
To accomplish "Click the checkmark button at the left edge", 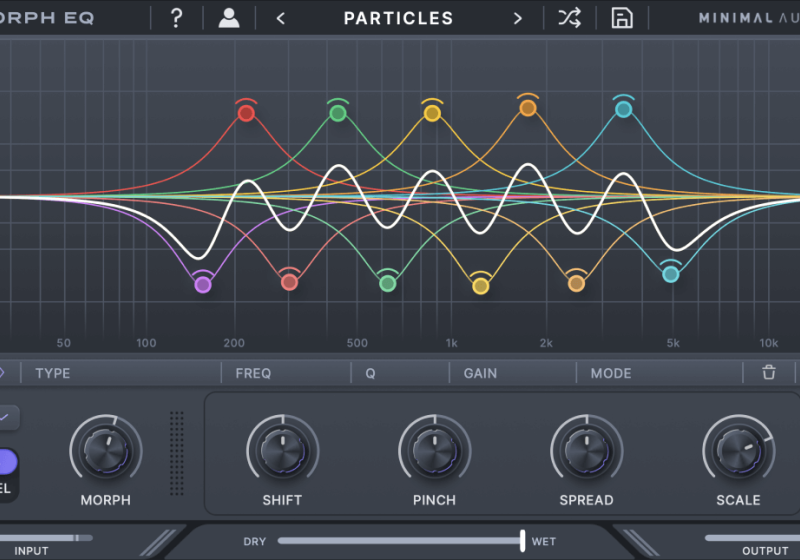I will [7, 418].
